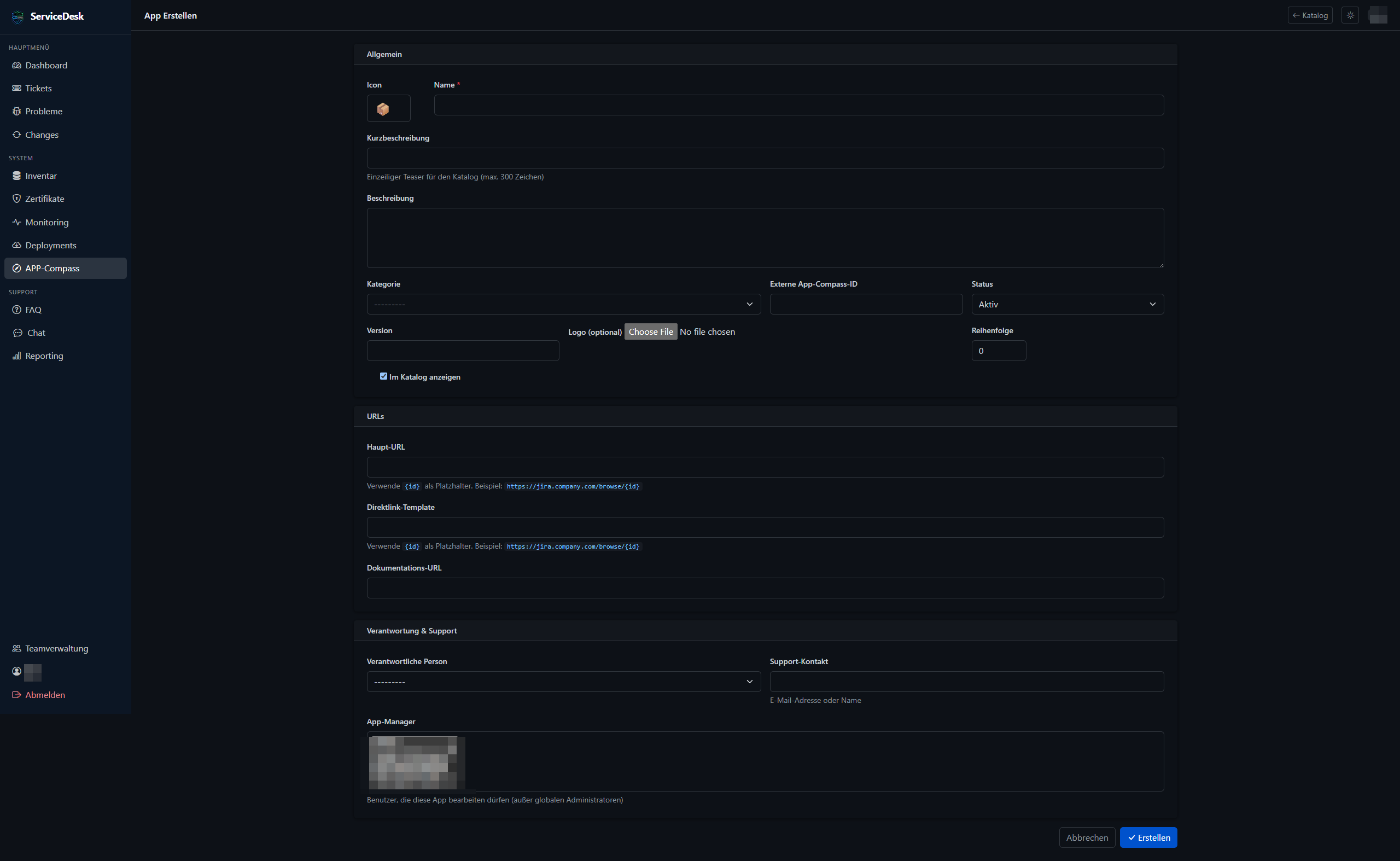This screenshot has width=1400, height=861.
Task: Navigate to Inventar
Action: (66, 176)
